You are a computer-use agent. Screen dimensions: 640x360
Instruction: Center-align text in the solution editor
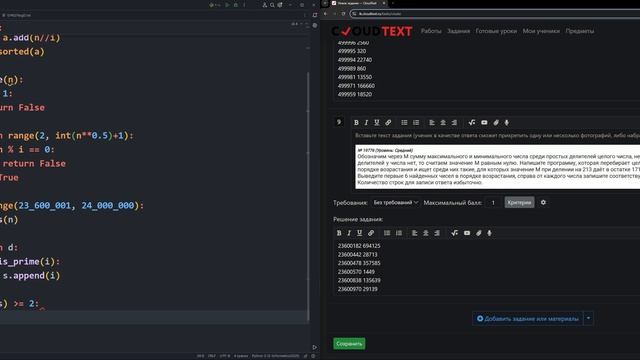pos(426,233)
